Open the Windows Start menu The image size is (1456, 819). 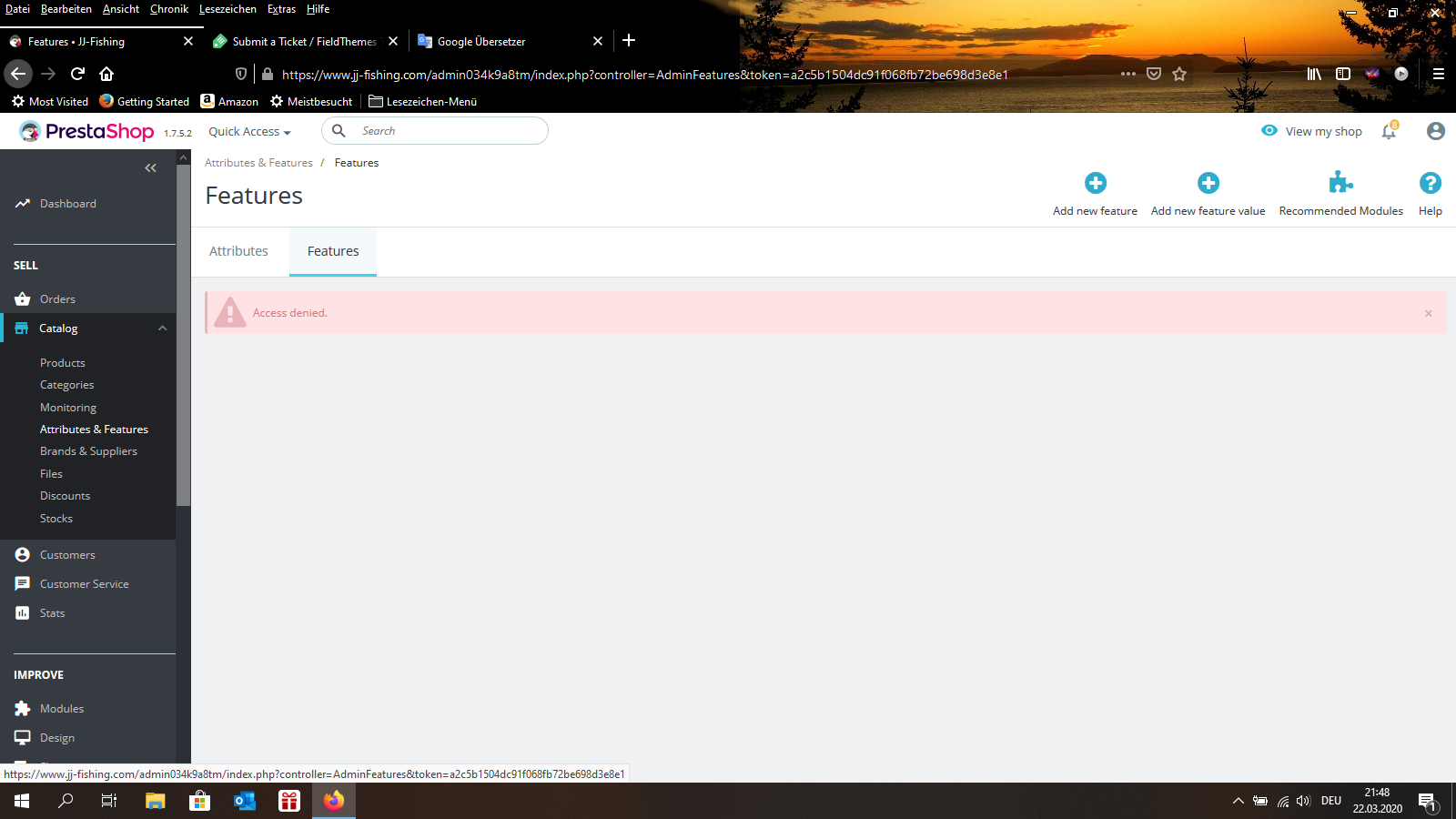(x=22, y=801)
